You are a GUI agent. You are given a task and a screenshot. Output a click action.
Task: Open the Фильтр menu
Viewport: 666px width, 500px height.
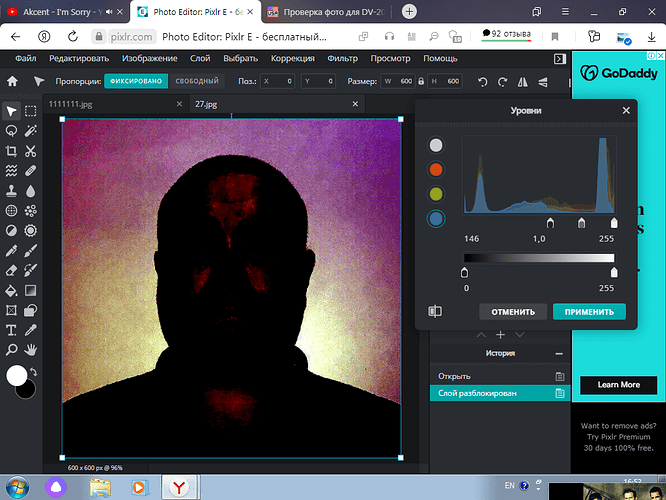click(342, 59)
